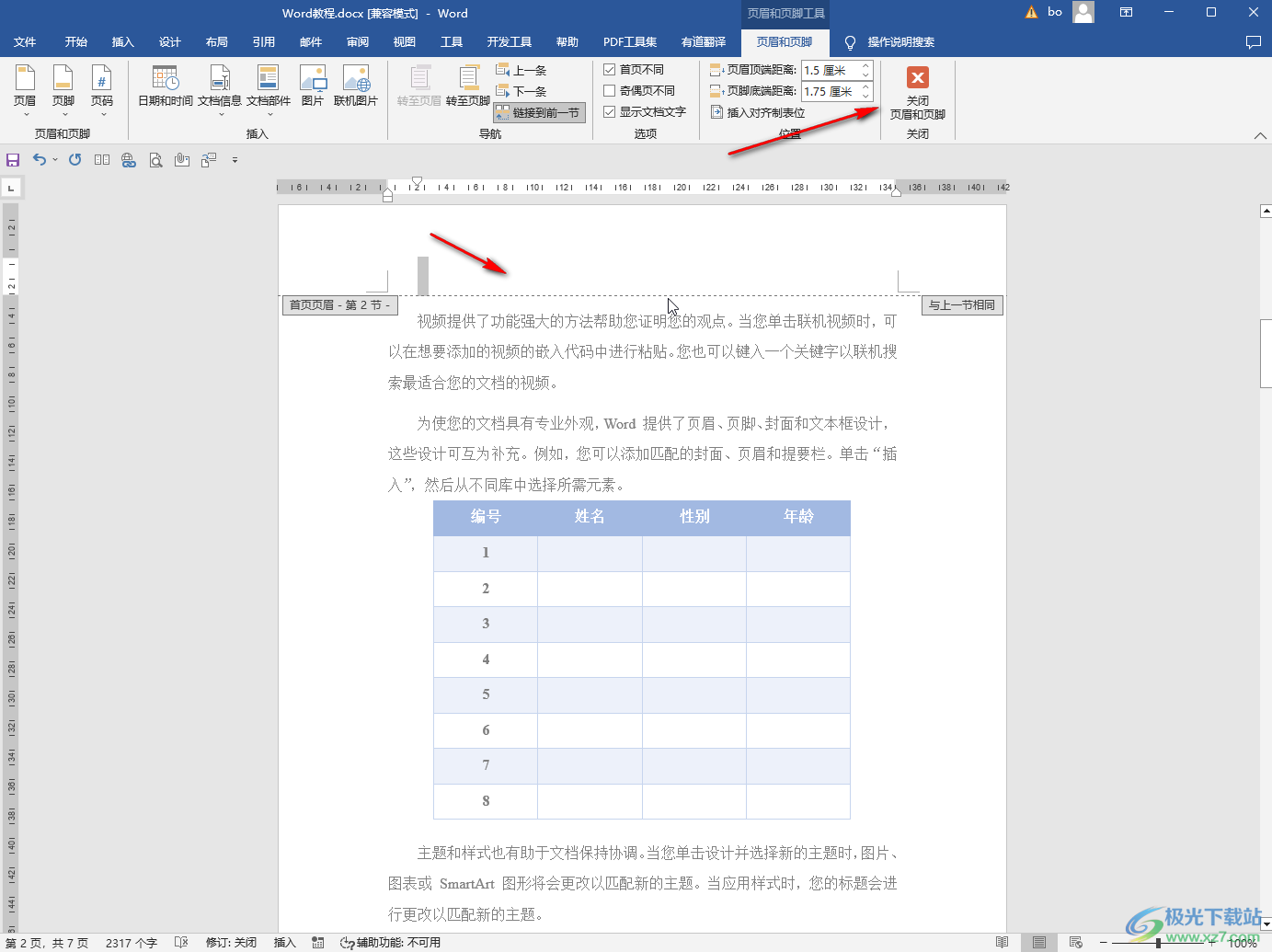Click the paperclip attachment icon
This screenshot has width=1272, height=952.
pos(182,160)
